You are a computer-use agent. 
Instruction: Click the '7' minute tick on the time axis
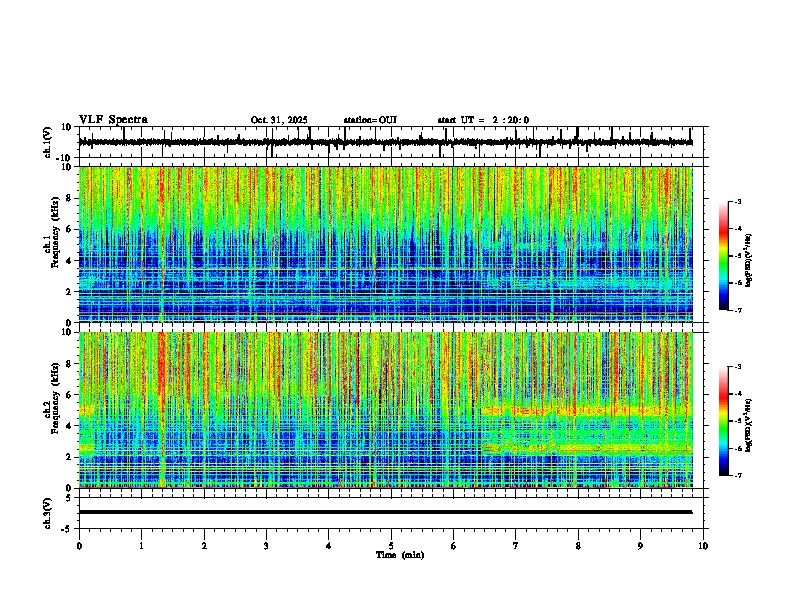coord(516,546)
